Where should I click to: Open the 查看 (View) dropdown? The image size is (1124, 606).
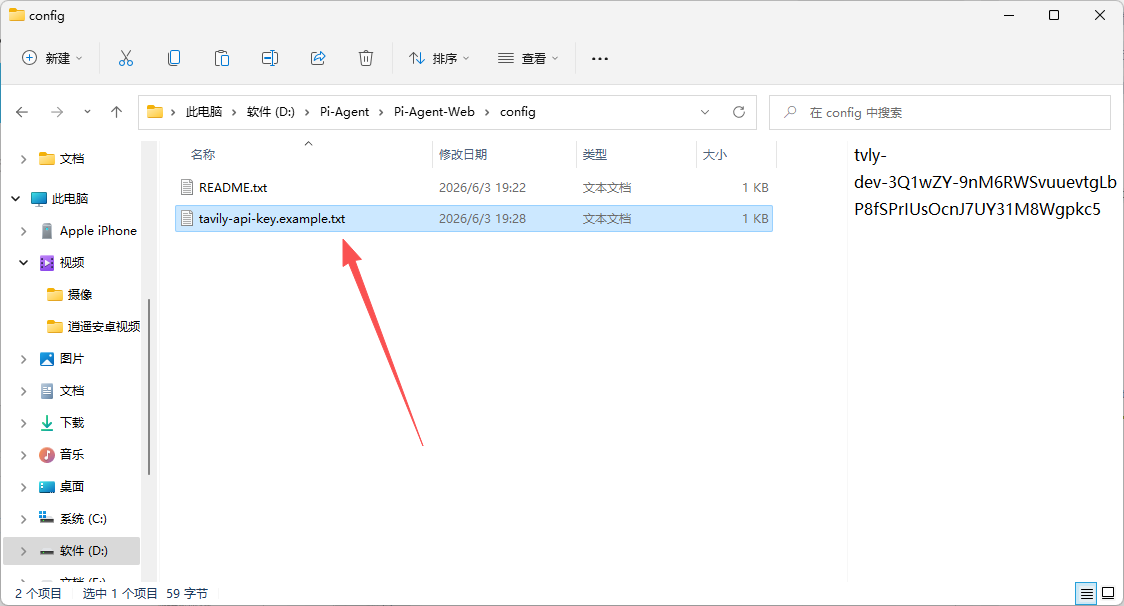528,58
